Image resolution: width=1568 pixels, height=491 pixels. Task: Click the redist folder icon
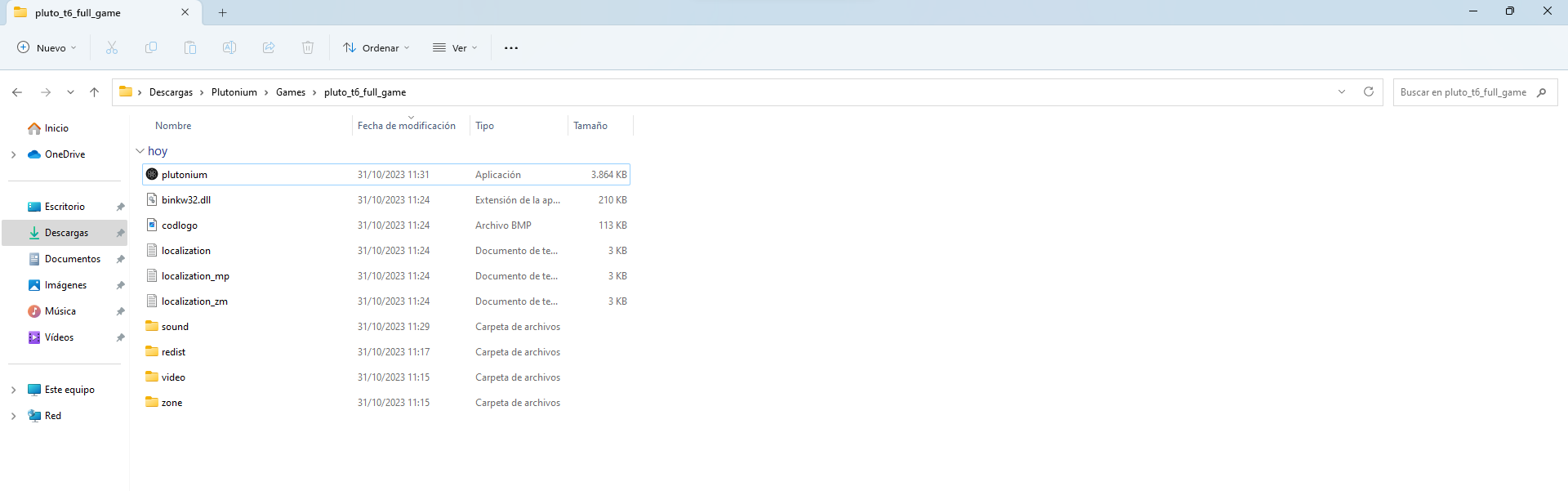click(x=152, y=351)
